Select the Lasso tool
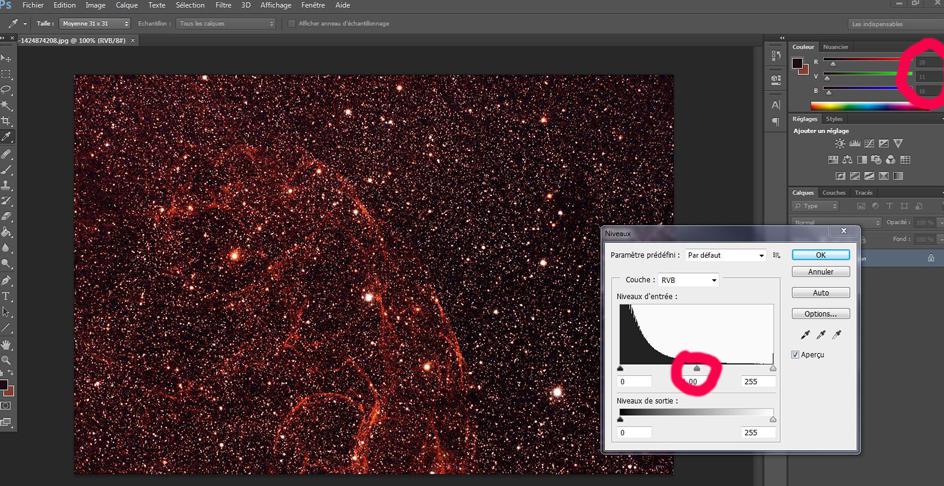 pyautogui.click(x=7, y=90)
